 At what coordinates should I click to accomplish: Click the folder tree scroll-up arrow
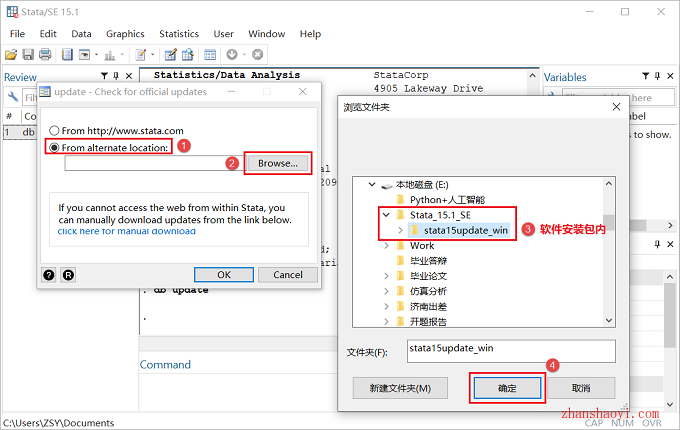[609, 183]
